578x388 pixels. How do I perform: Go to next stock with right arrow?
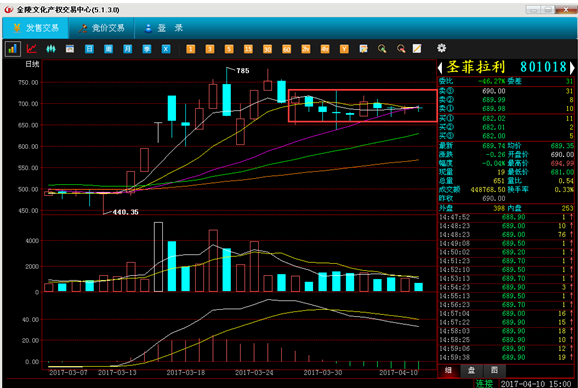(572, 67)
